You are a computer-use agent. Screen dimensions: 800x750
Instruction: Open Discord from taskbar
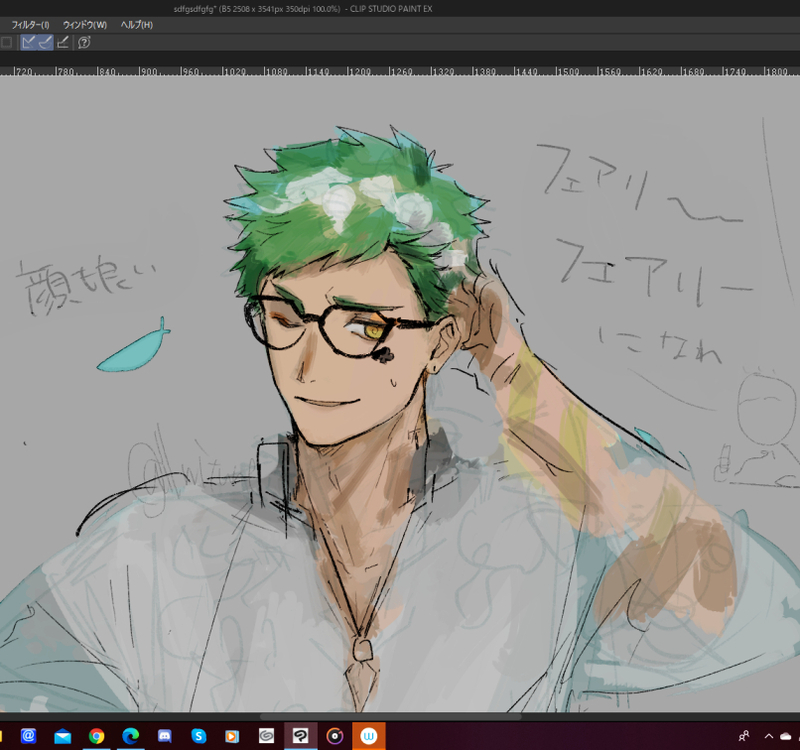pyautogui.click(x=164, y=736)
